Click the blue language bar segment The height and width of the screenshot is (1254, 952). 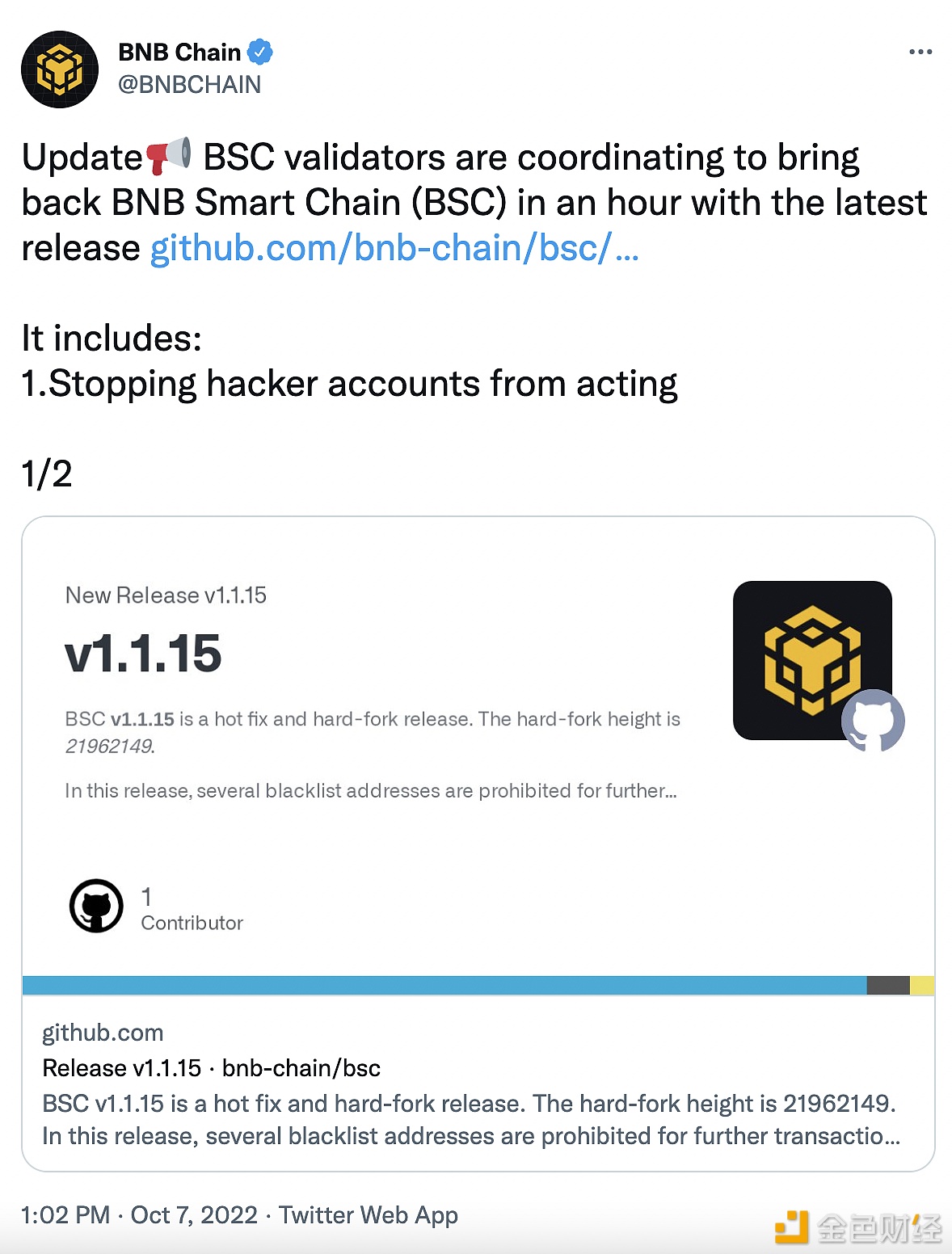tap(444, 985)
